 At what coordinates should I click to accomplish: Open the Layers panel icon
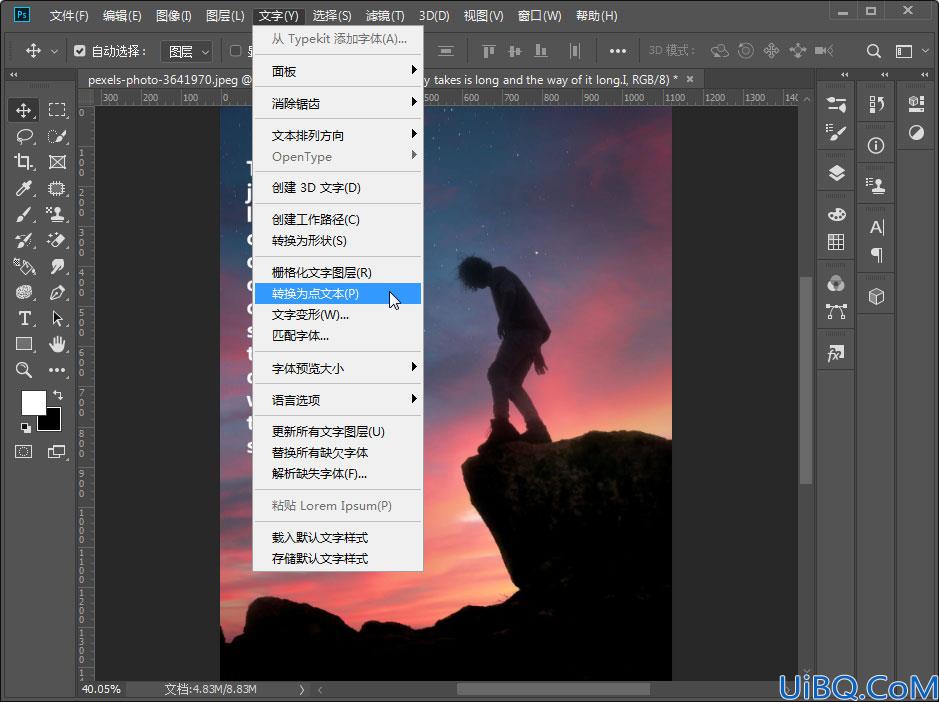point(836,174)
